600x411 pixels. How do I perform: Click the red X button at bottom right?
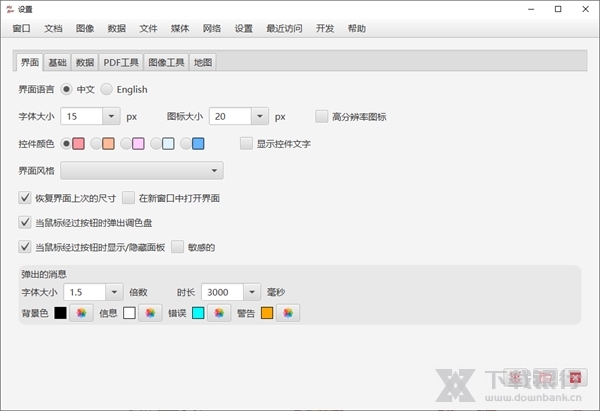(x=575, y=378)
